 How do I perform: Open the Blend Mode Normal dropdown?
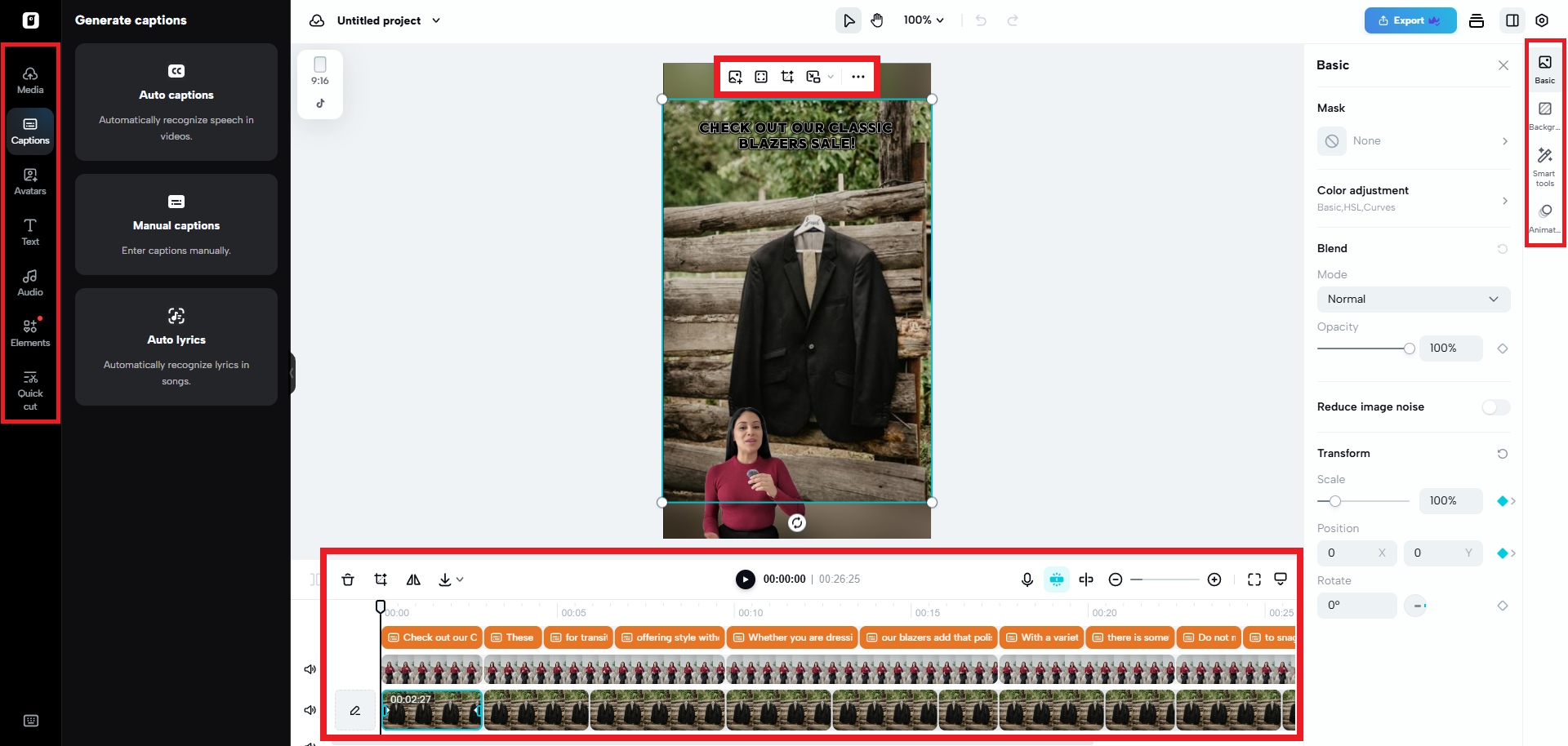[x=1414, y=300]
